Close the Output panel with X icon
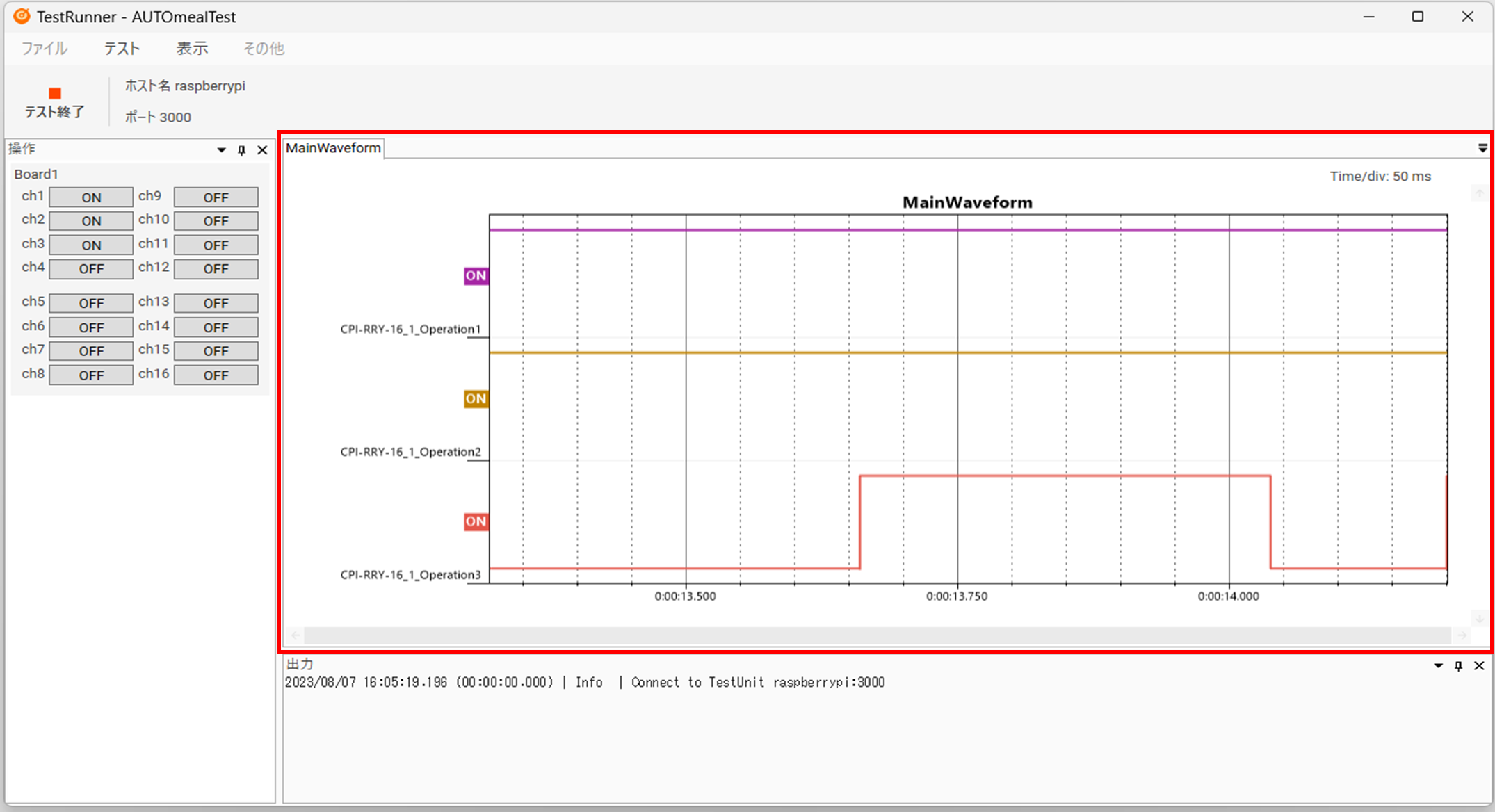This screenshot has width=1495, height=812. (x=1479, y=666)
